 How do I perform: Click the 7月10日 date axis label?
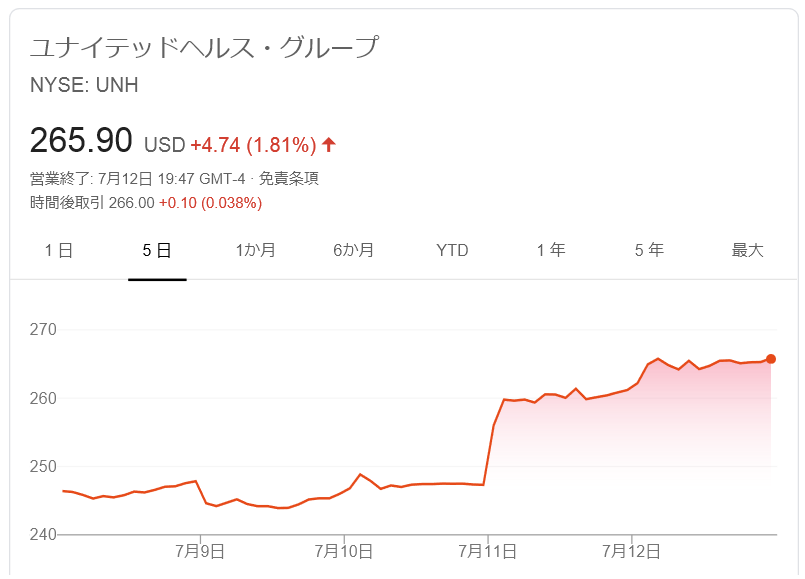coord(343,552)
